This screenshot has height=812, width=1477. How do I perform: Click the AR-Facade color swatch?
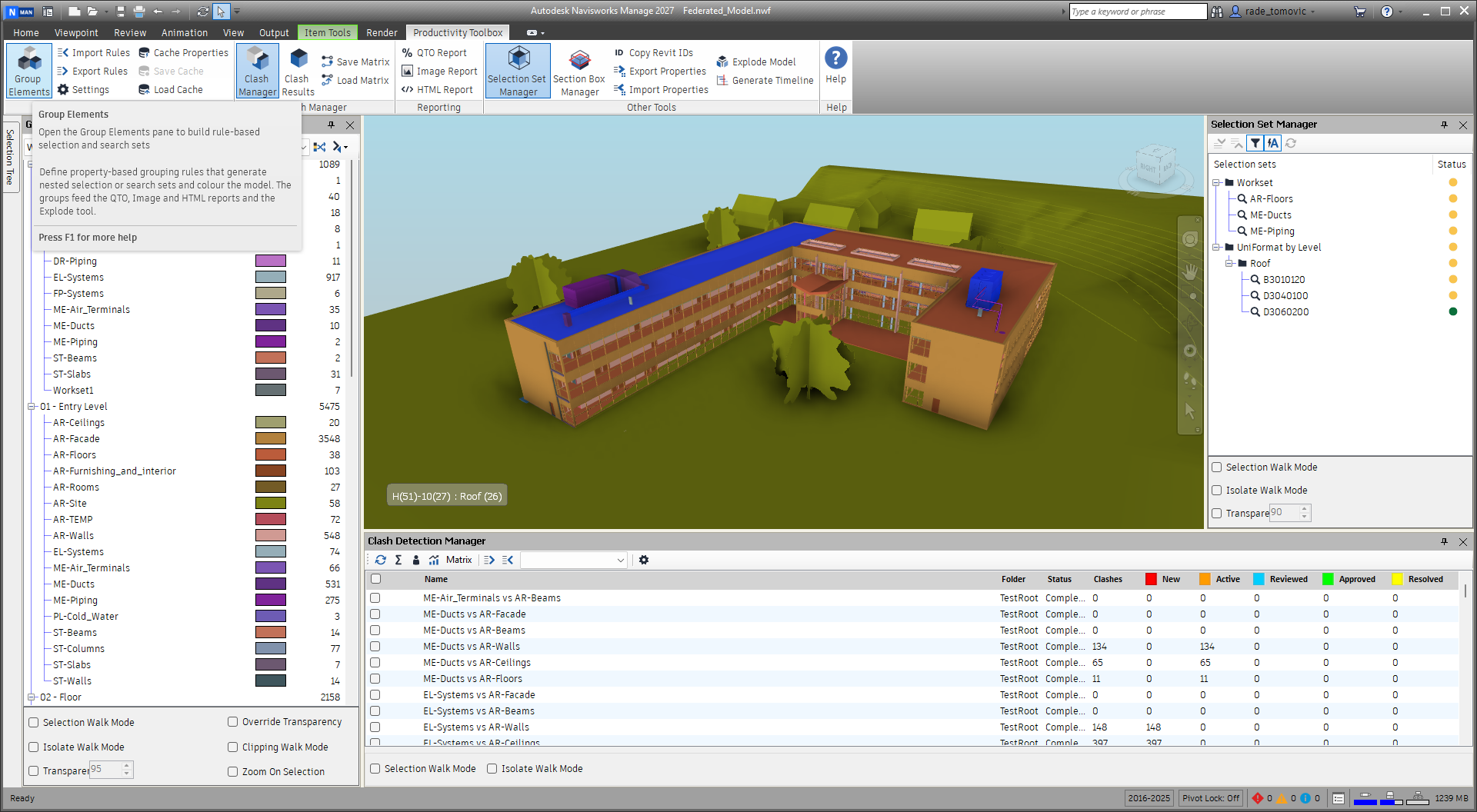pos(271,439)
